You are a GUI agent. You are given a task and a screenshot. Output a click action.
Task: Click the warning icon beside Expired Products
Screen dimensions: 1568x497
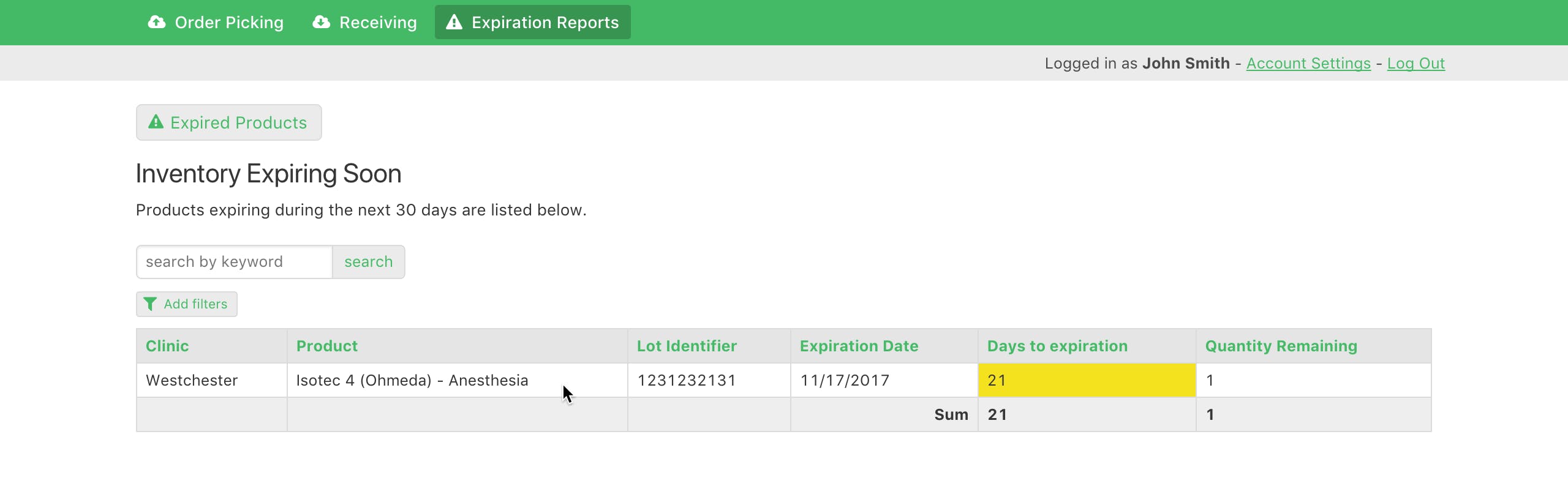pyautogui.click(x=156, y=122)
